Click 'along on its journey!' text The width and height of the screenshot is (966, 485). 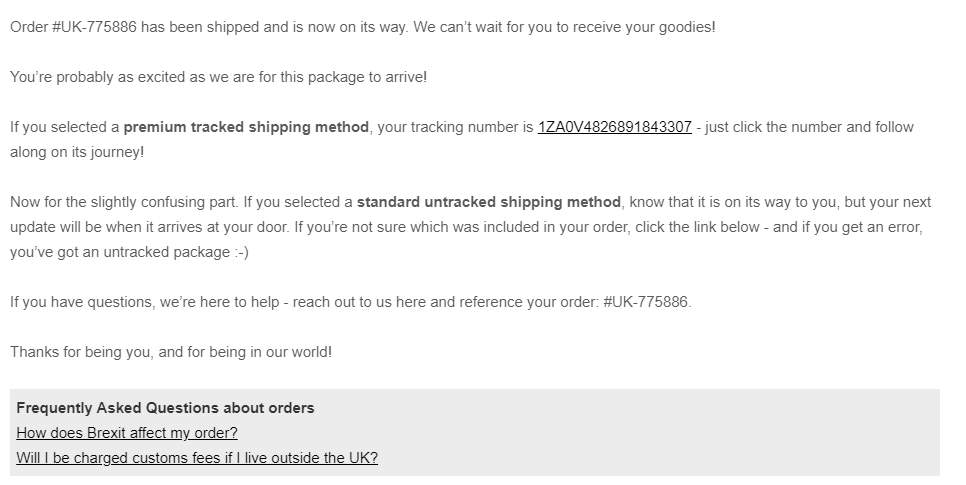click(x=77, y=152)
